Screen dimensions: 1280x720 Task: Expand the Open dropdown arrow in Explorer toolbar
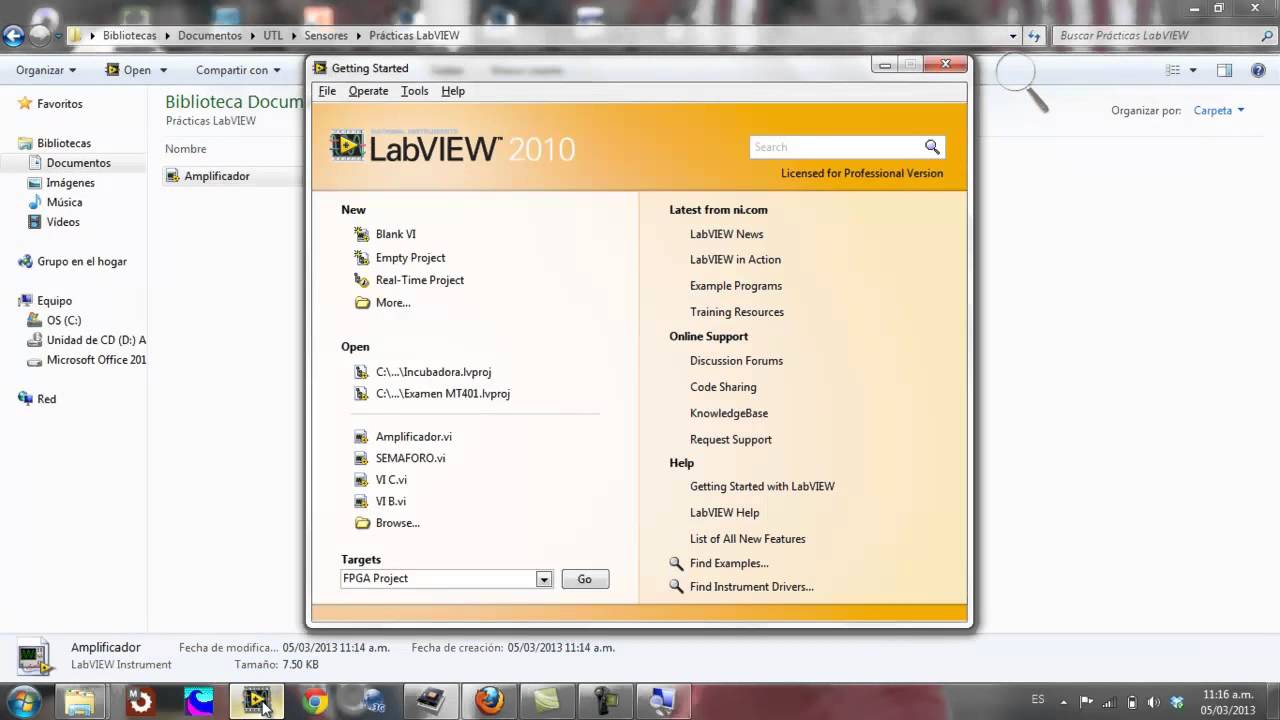coord(163,71)
